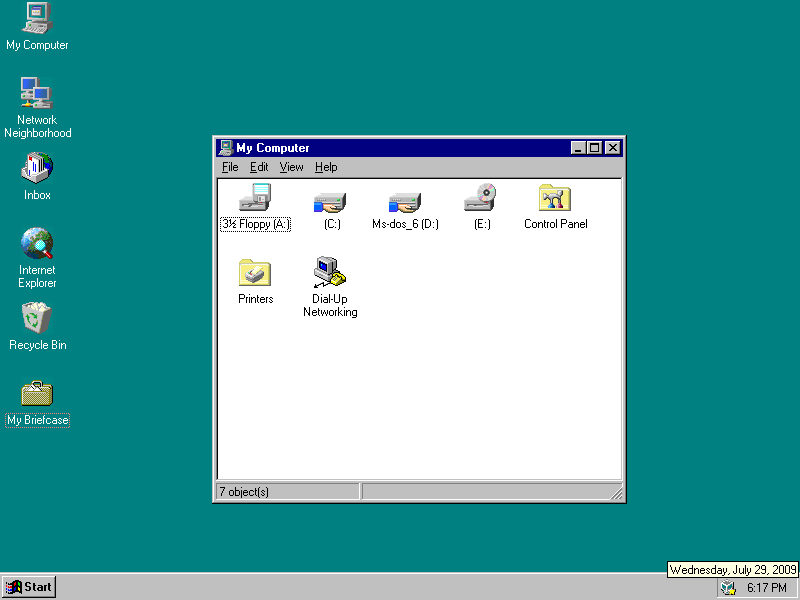Click the 'Wednesday, July 29, 2009' date tooltip
The height and width of the screenshot is (600, 800).
tap(733, 570)
